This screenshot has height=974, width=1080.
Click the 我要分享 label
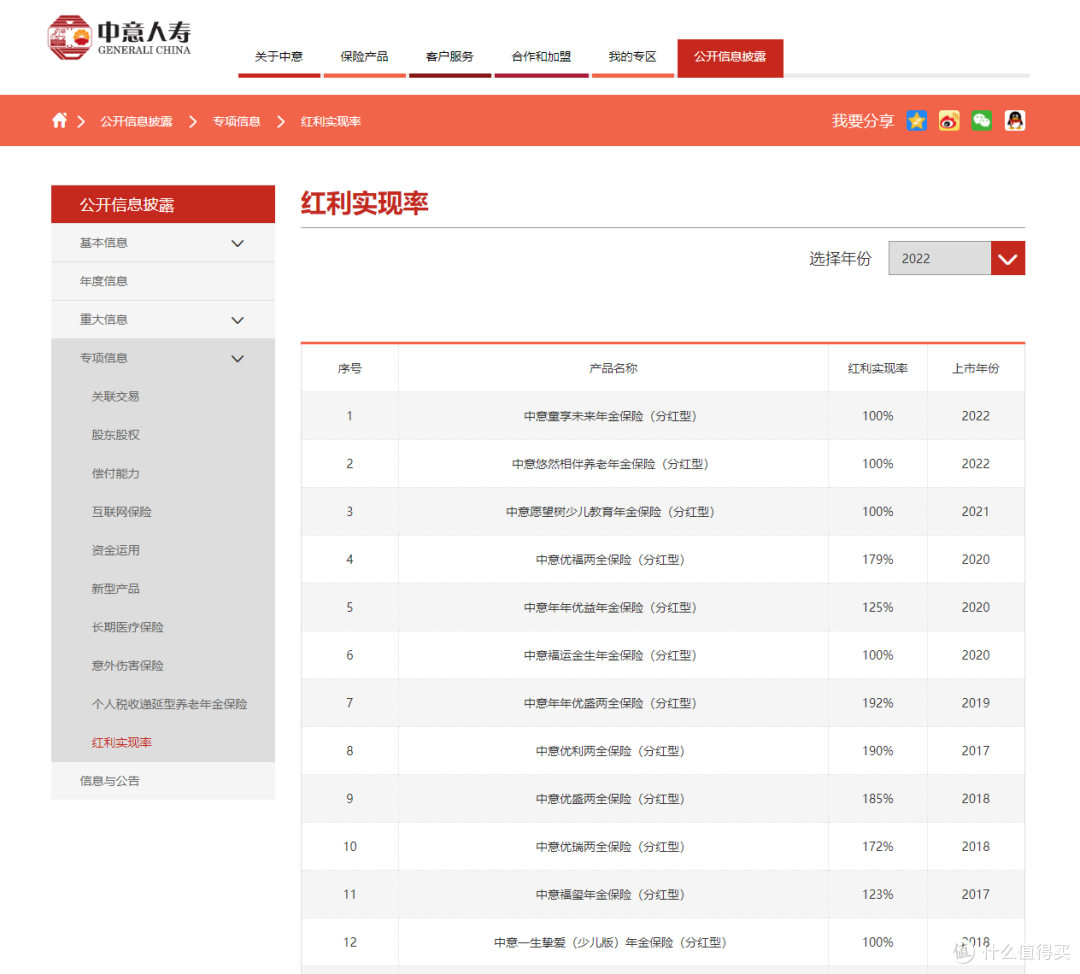[x=862, y=121]
